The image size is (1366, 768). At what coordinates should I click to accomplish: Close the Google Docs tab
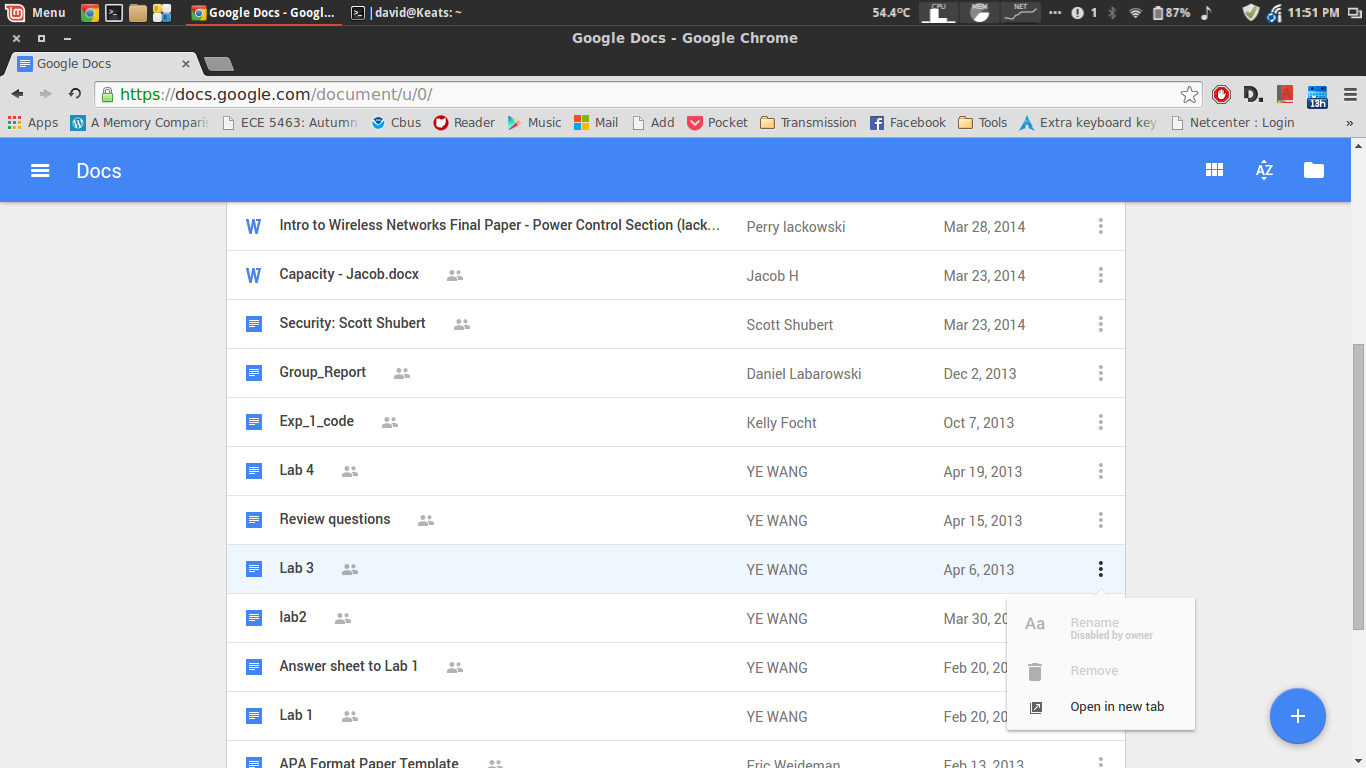pyautogui.click(x=186, y=63)
